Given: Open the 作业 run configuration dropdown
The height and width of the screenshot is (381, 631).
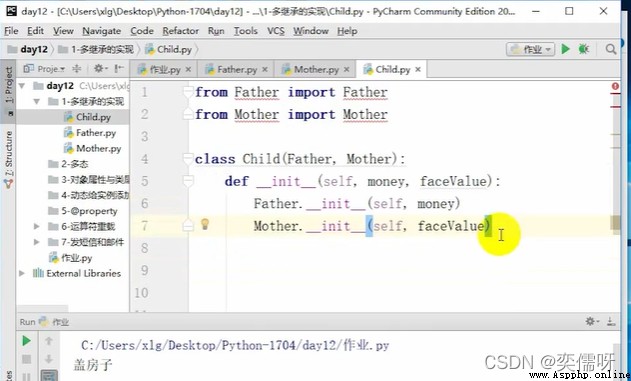Looking at the screenshot, I should tap(530, 49).
